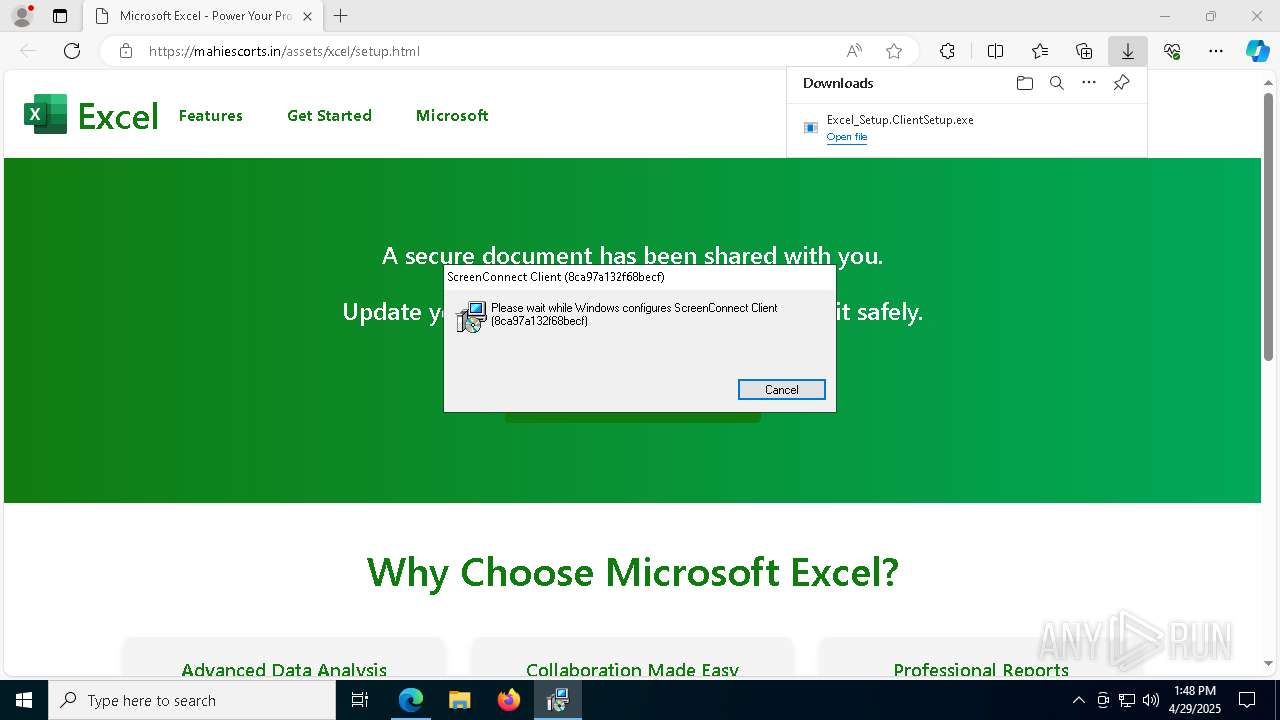Click the refresh page icon
Screen dimensions: 1280x720
tap(72, 51)
